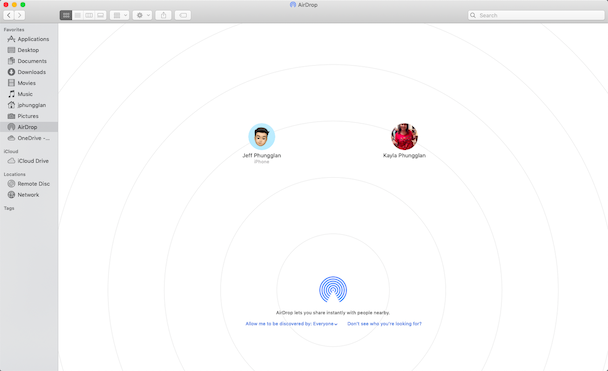Switch to list view
The image size is (608, 371).
[78, 15]
